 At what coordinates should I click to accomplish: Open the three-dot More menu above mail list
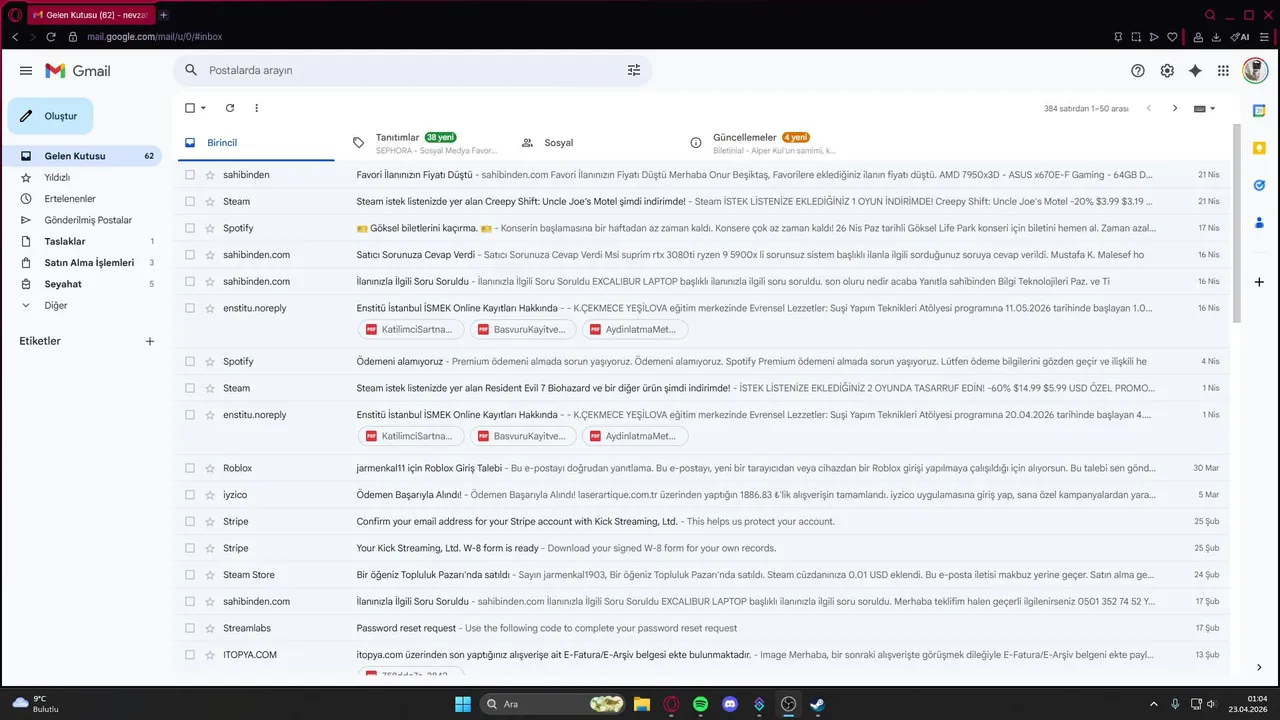click(x=257, y=108)
